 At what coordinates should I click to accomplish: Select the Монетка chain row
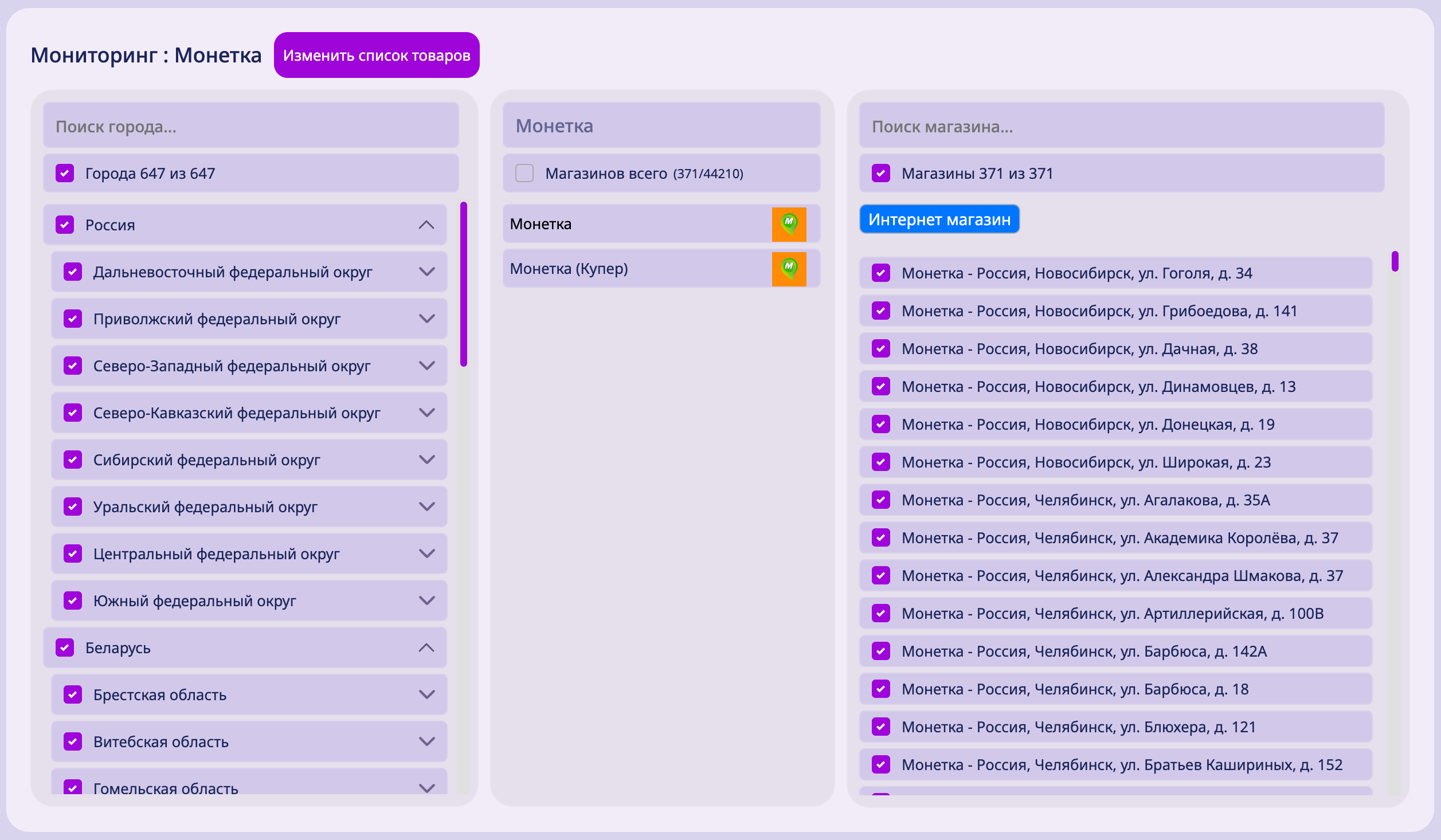[661, 224]
